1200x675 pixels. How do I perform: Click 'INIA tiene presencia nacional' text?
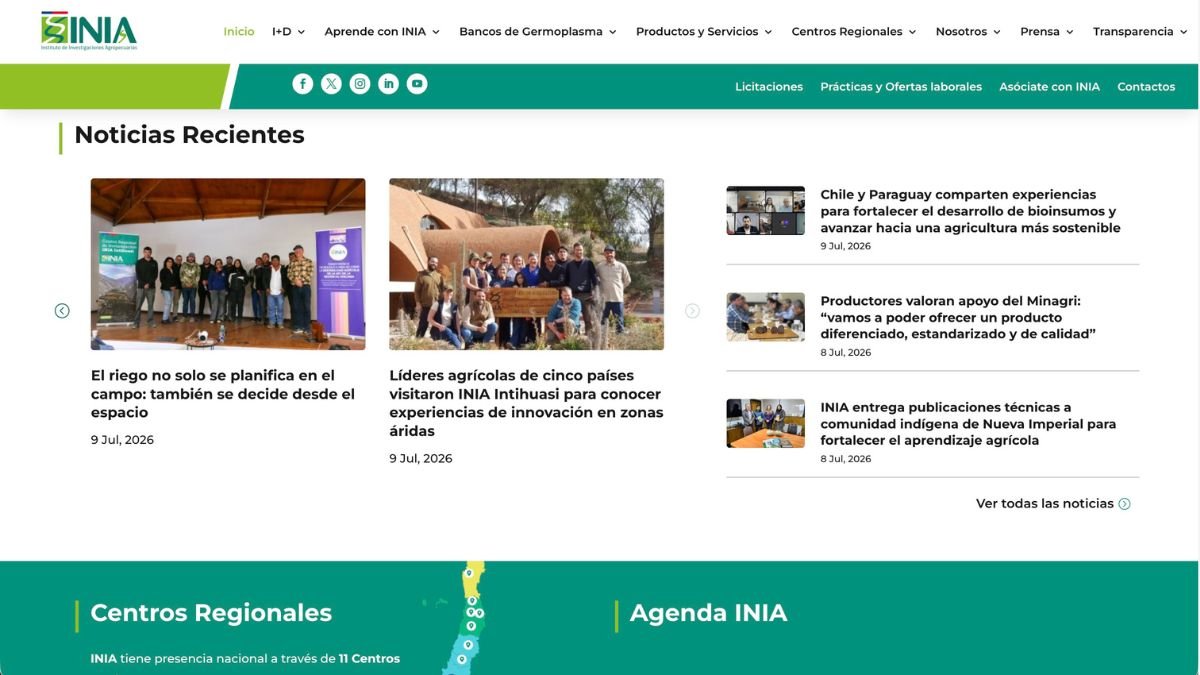(x=245, y=659)
